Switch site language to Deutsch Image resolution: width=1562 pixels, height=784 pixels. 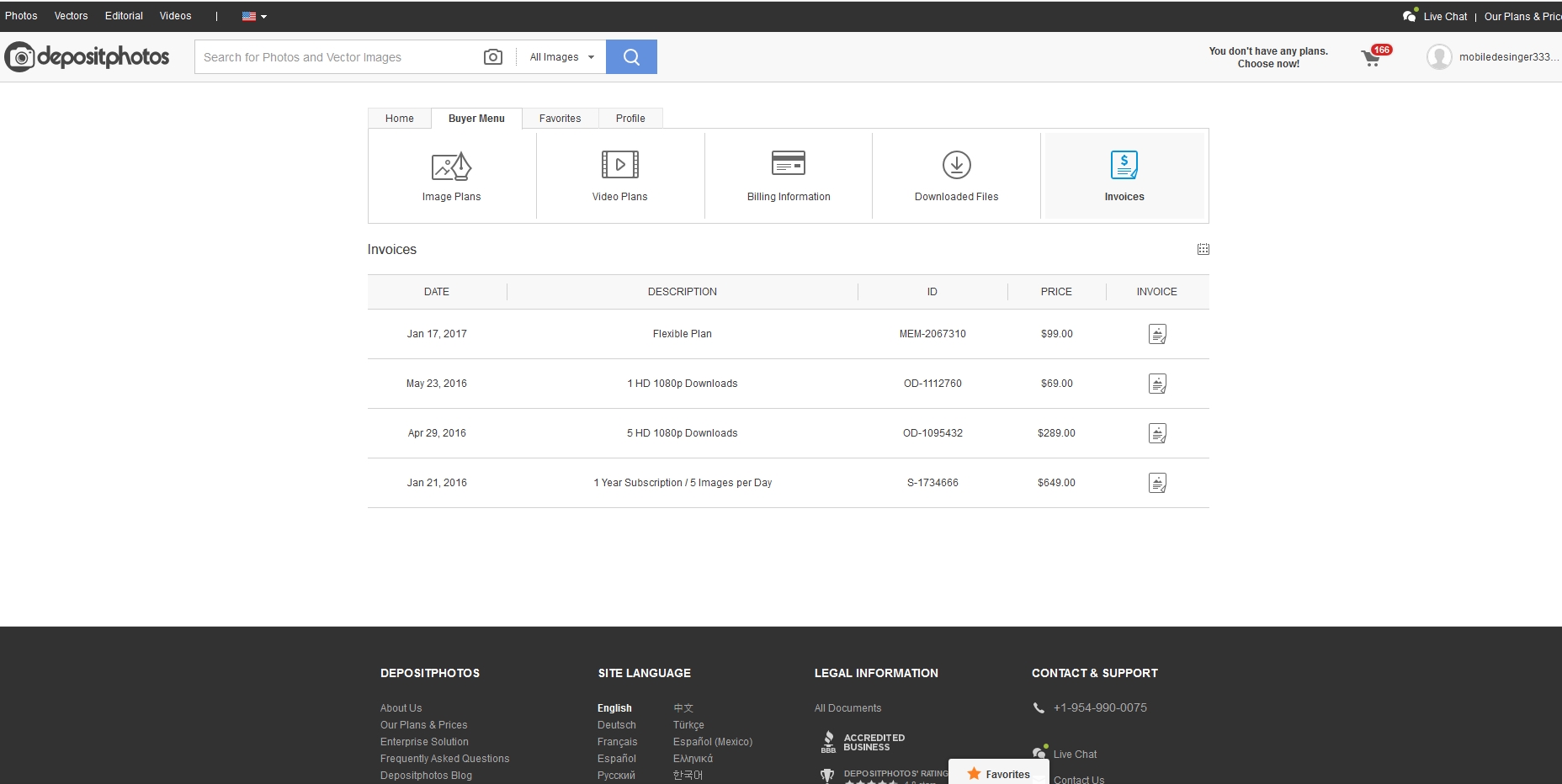tap(617, 725)
